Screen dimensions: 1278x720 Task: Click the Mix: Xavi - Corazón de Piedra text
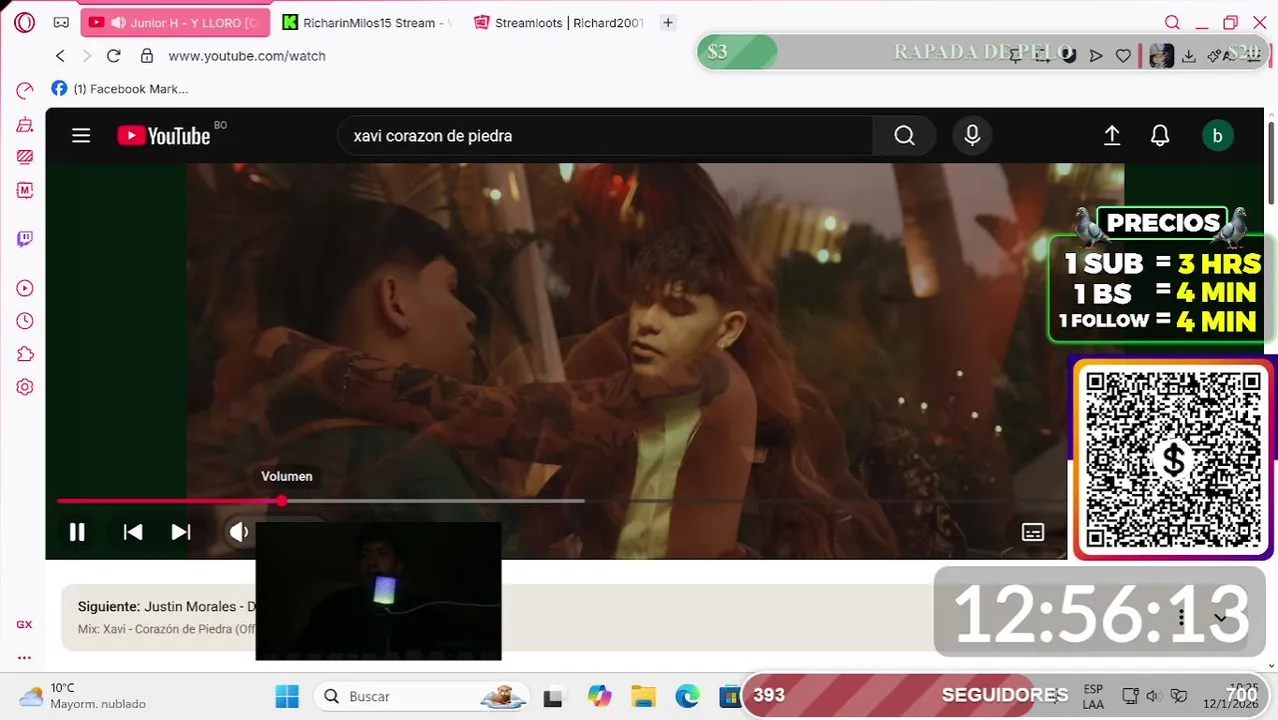tap(167, 629)
